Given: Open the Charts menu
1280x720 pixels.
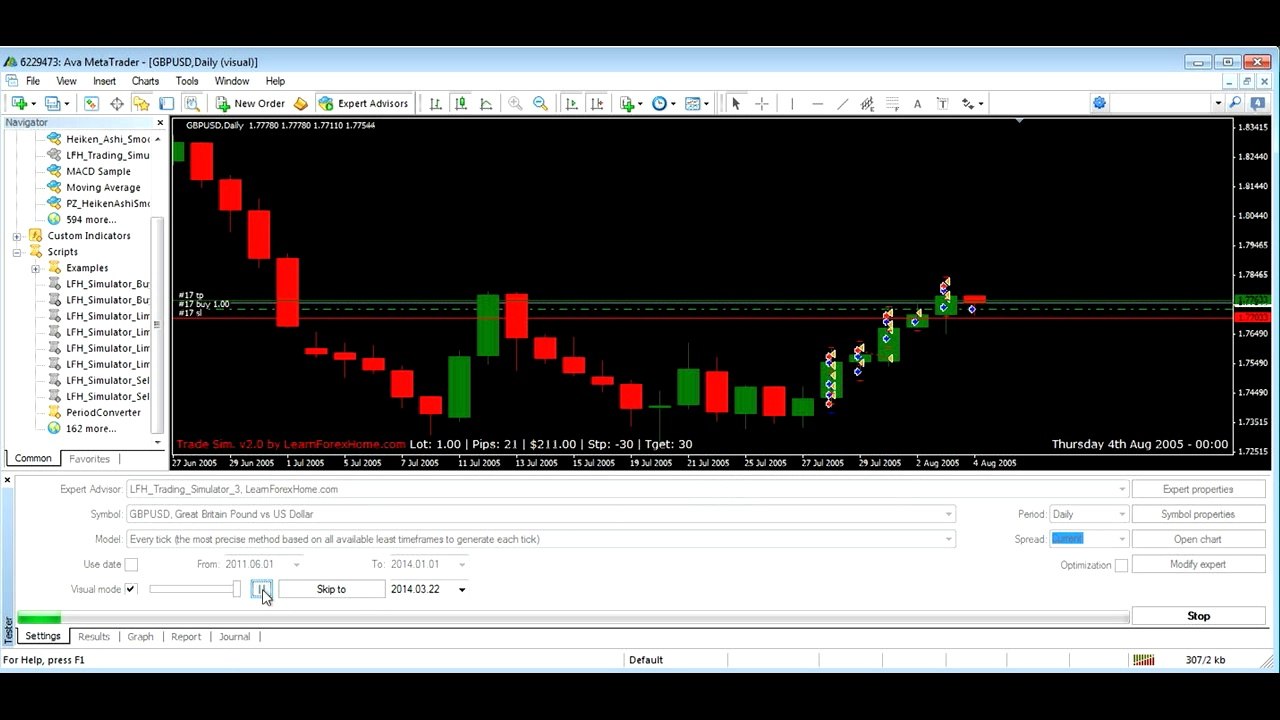Looking at the screenshot, I should tap(145, 81).
